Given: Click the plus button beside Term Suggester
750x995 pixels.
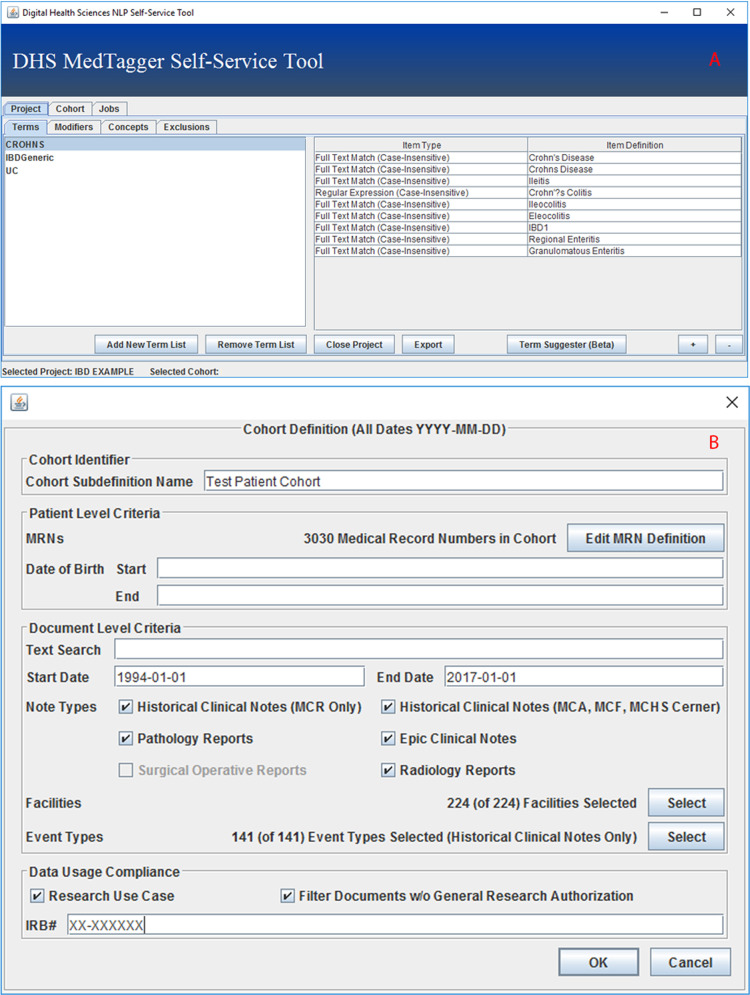Looking at the screenshot, I should [x=692, y=344].
